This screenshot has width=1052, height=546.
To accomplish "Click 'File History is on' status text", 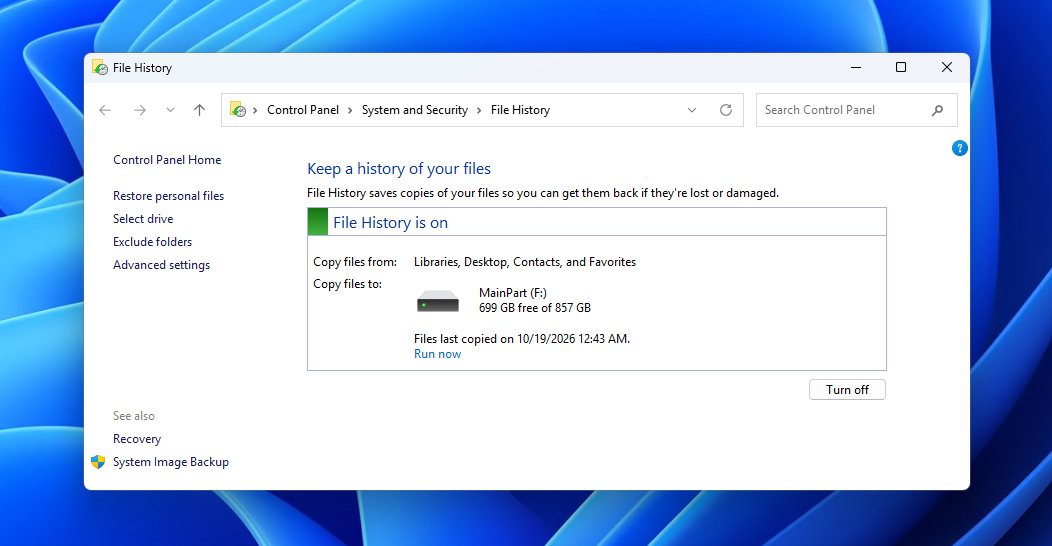I will click(x=390, y=223).
